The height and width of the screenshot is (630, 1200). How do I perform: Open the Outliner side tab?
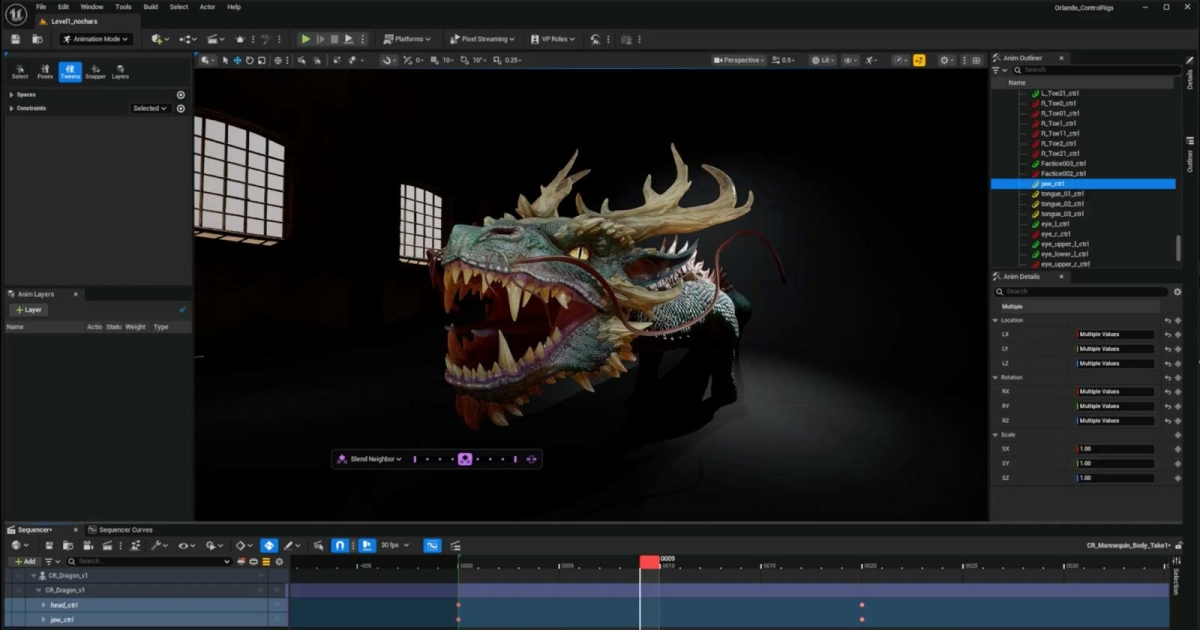tap(1190, 154)
